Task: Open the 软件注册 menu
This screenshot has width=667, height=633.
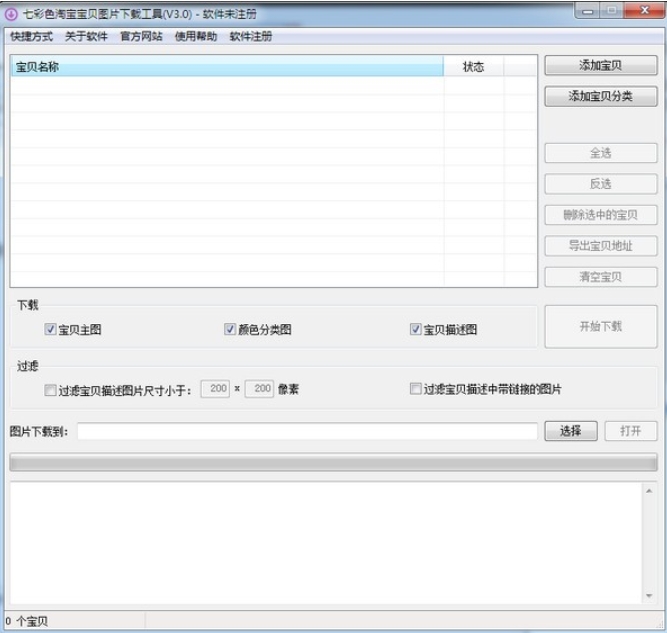Action: pyautogui.click(x=251, y=37)
